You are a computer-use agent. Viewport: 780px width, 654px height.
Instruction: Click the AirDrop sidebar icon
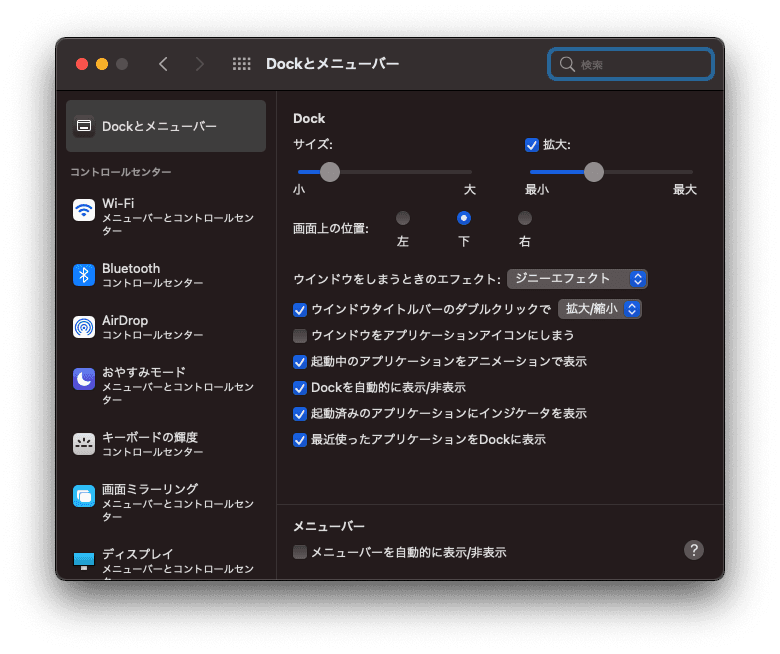point(84,327)
